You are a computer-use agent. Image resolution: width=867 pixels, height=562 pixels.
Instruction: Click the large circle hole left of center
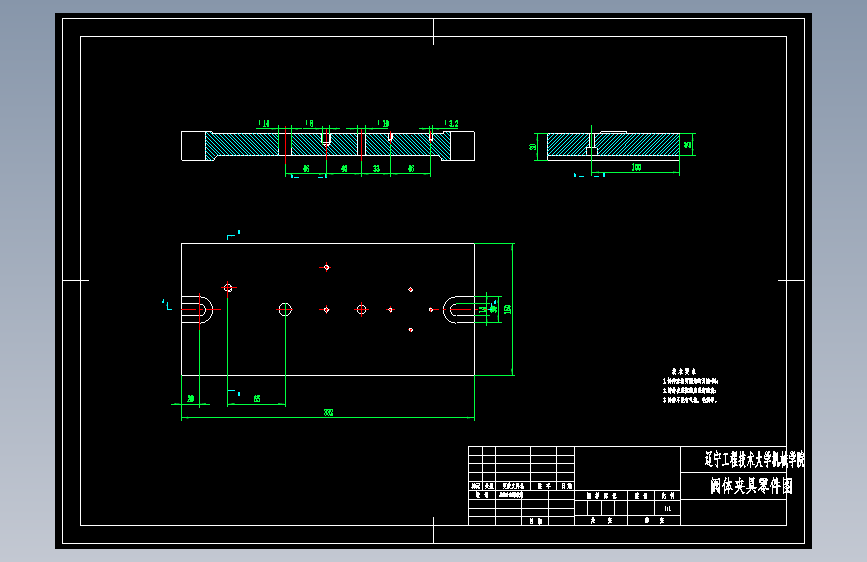tap(285, 310)
